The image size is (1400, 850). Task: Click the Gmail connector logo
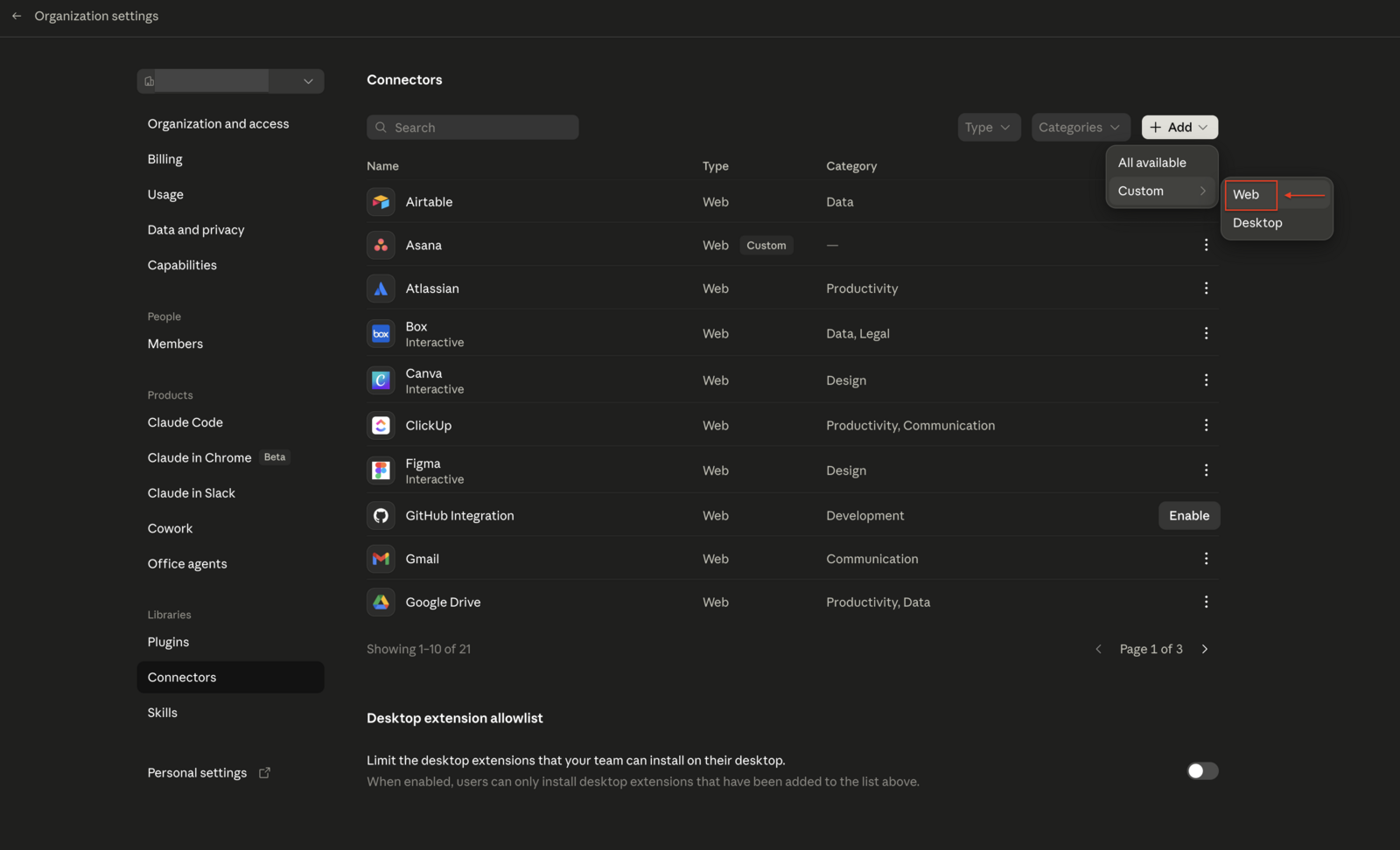381,559
